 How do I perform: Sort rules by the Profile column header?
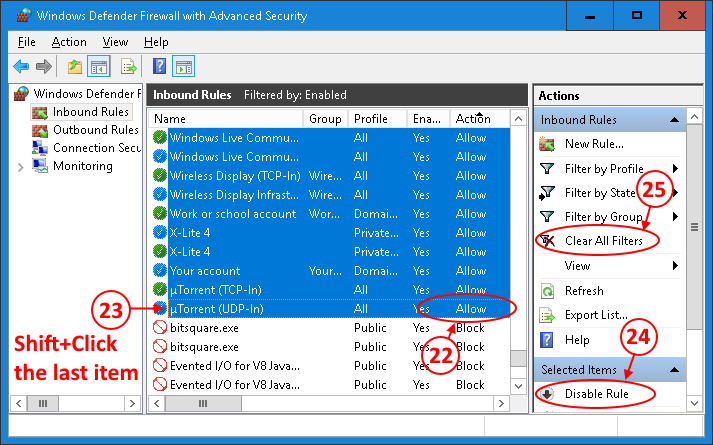(377, 119)
